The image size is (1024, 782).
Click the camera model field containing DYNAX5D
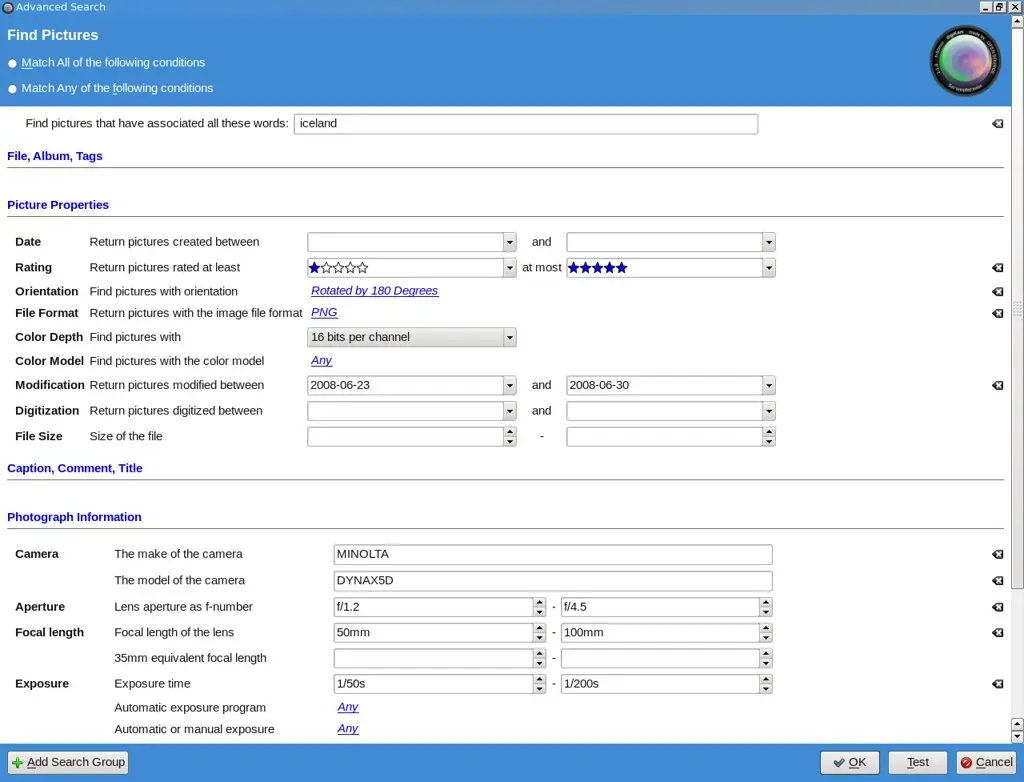(552, 581)
